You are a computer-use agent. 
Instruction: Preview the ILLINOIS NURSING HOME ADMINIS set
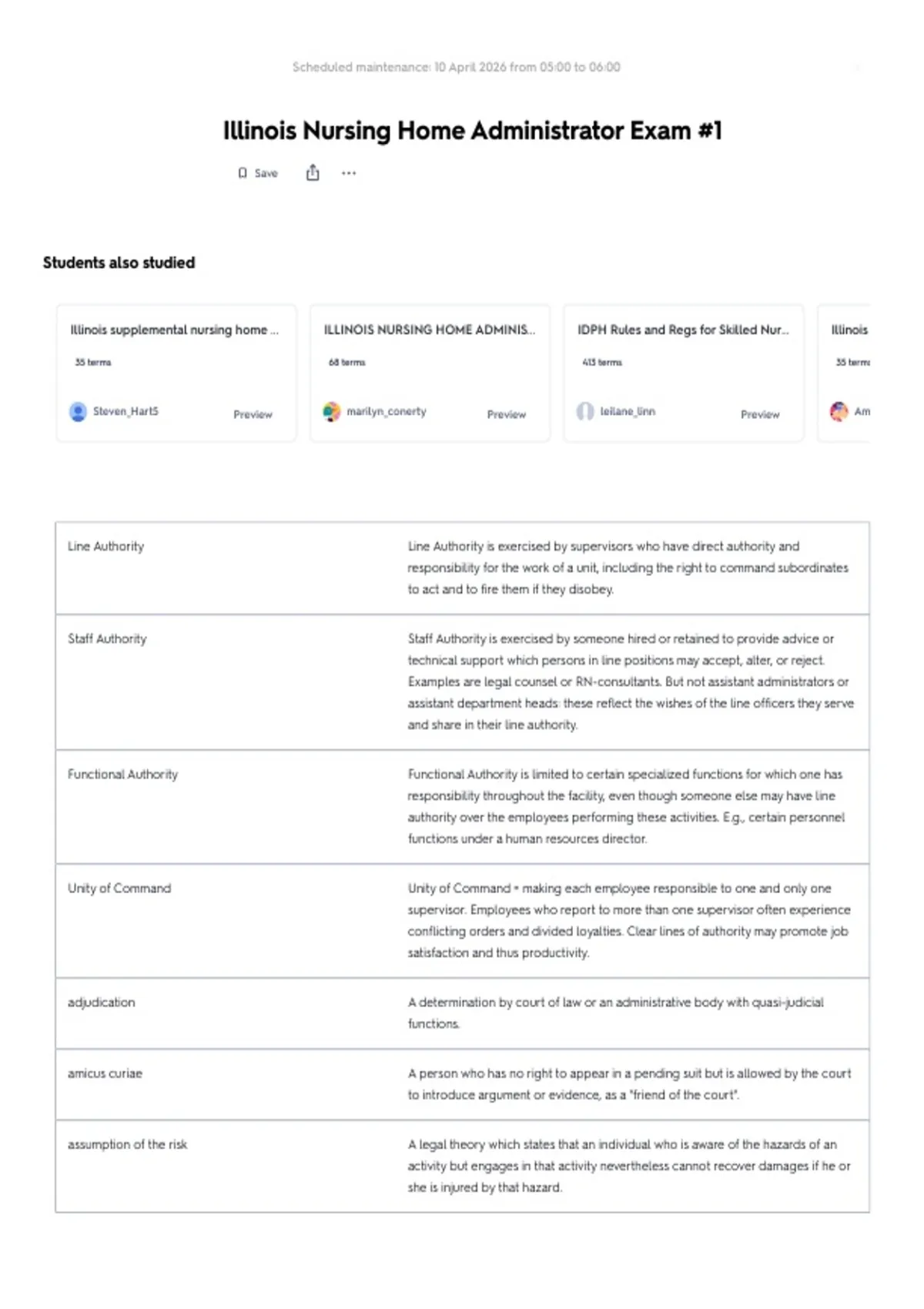[x=506, y=414]
